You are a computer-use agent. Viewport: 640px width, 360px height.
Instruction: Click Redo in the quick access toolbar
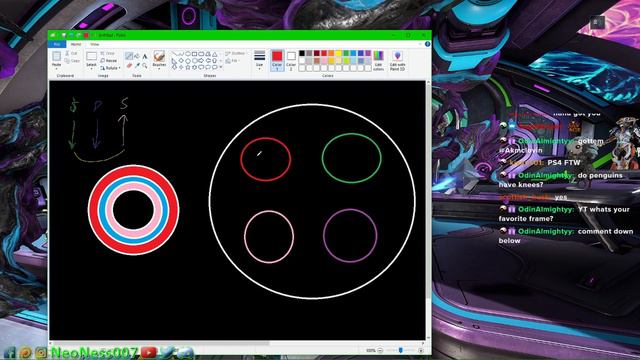click(79, 36)
